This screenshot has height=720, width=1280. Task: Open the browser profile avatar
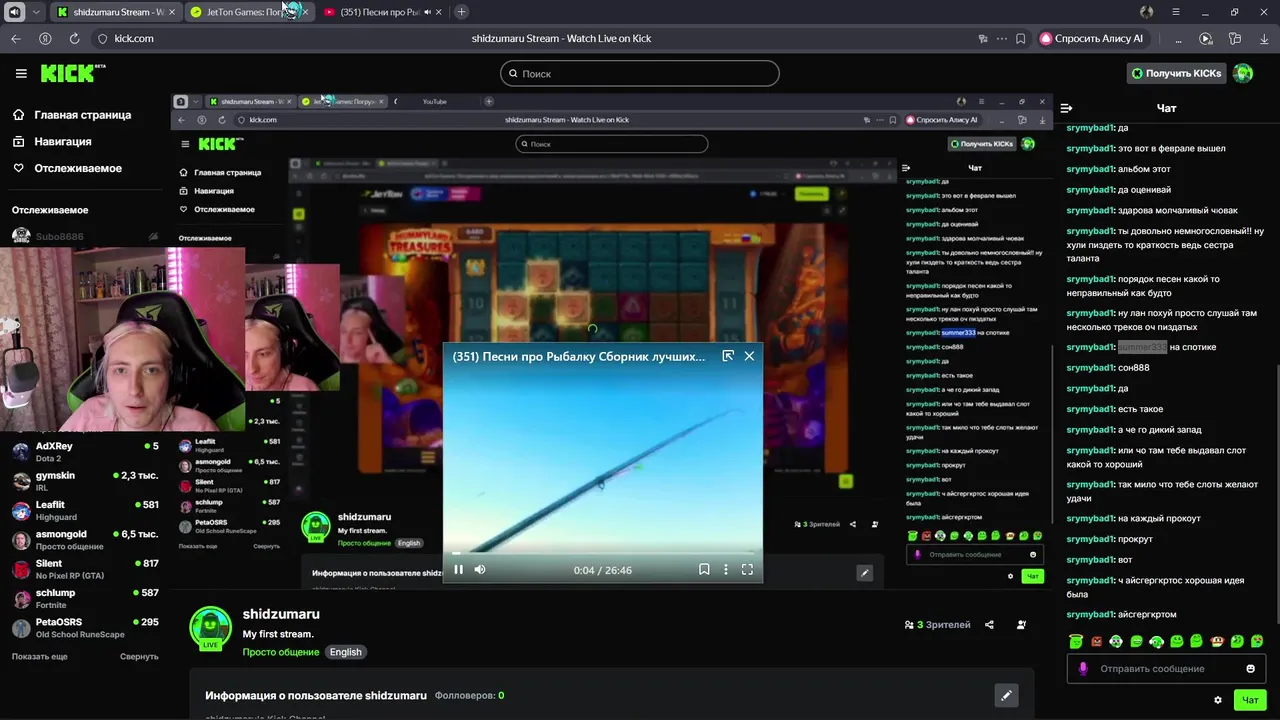click(1147, 11)
